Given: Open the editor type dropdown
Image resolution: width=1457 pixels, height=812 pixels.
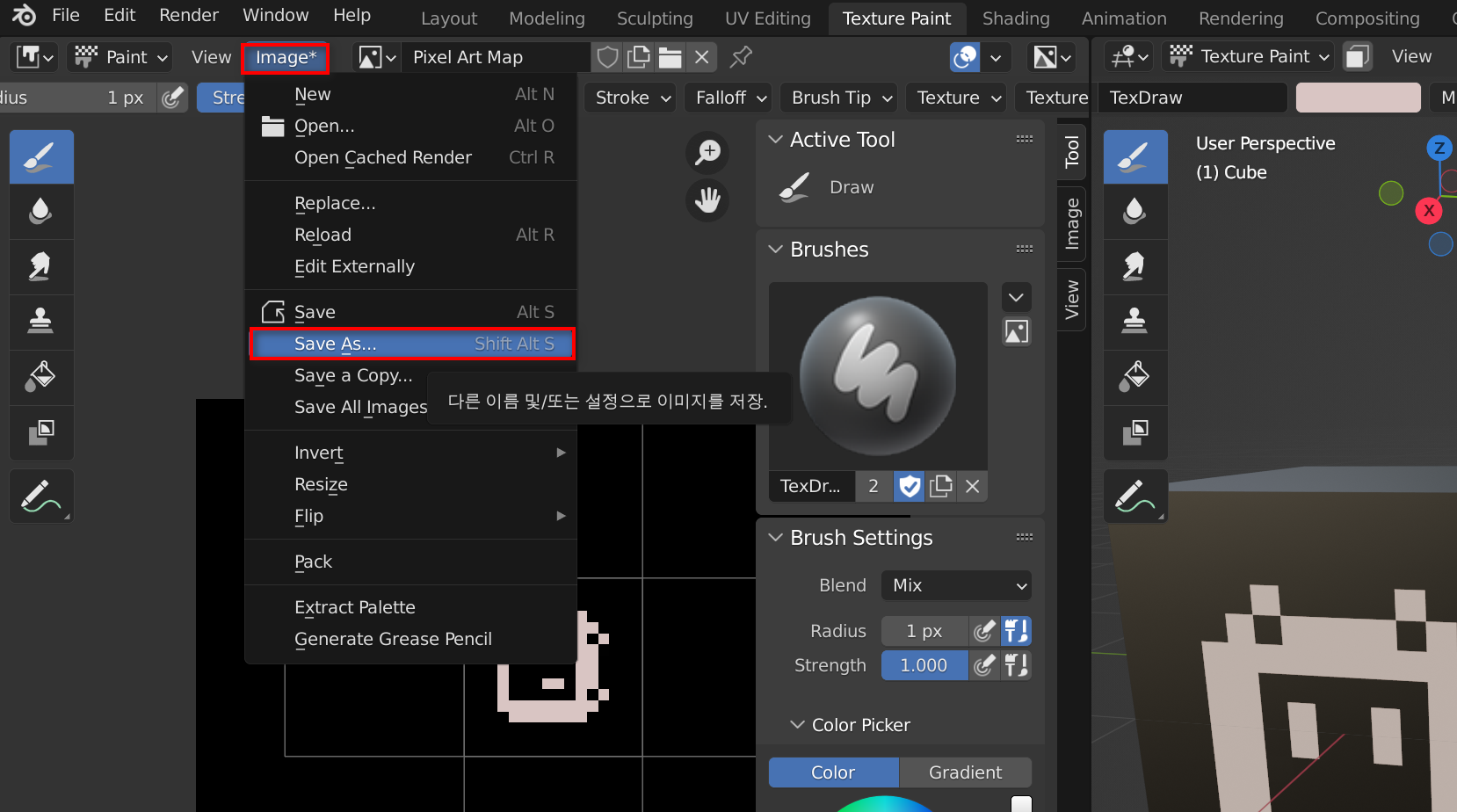Looking at the screenshot, I should (x=34, y=57).
